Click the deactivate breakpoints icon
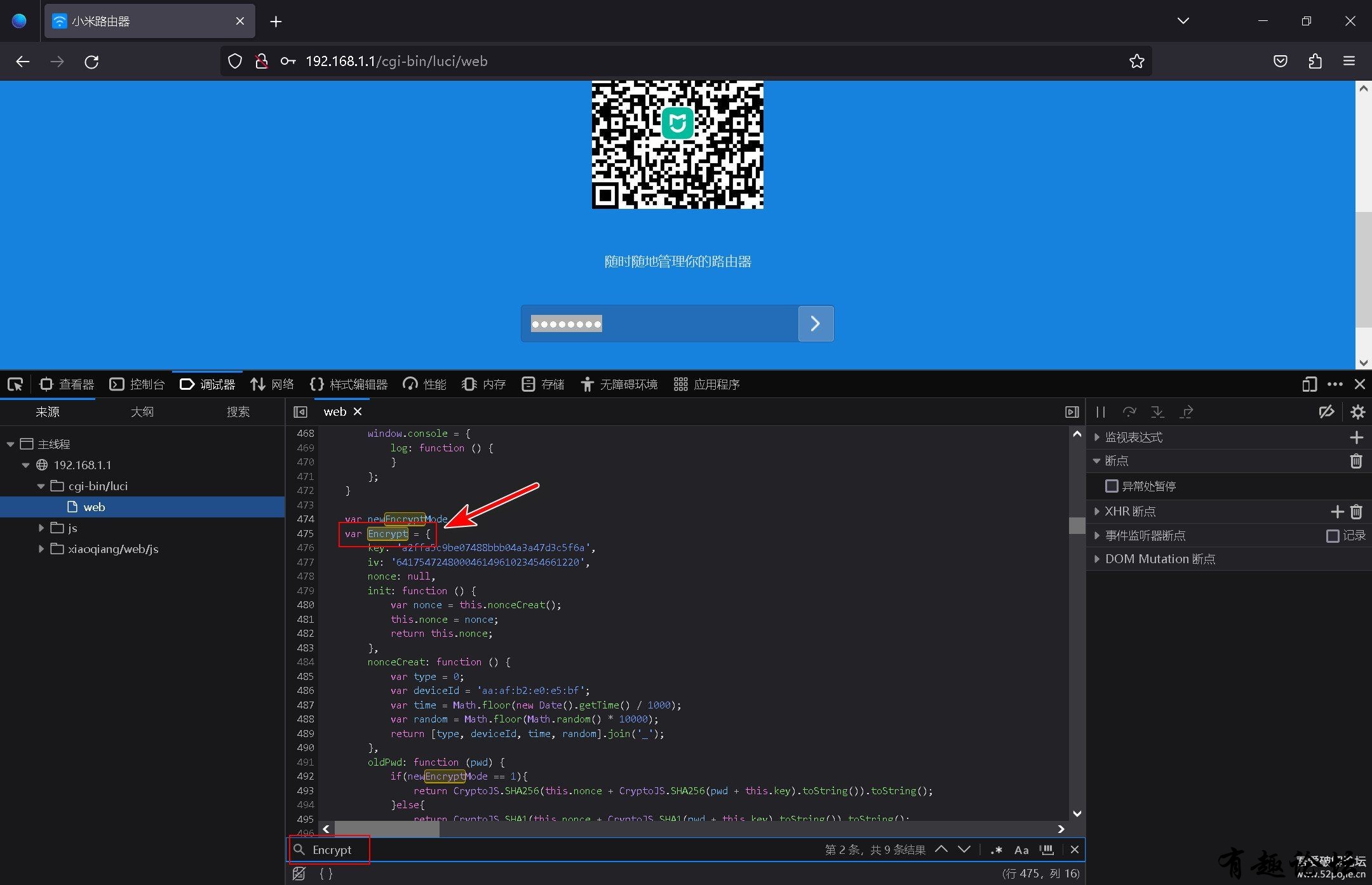Screen dimensions: 1372x885 (x=1326, y=412)
